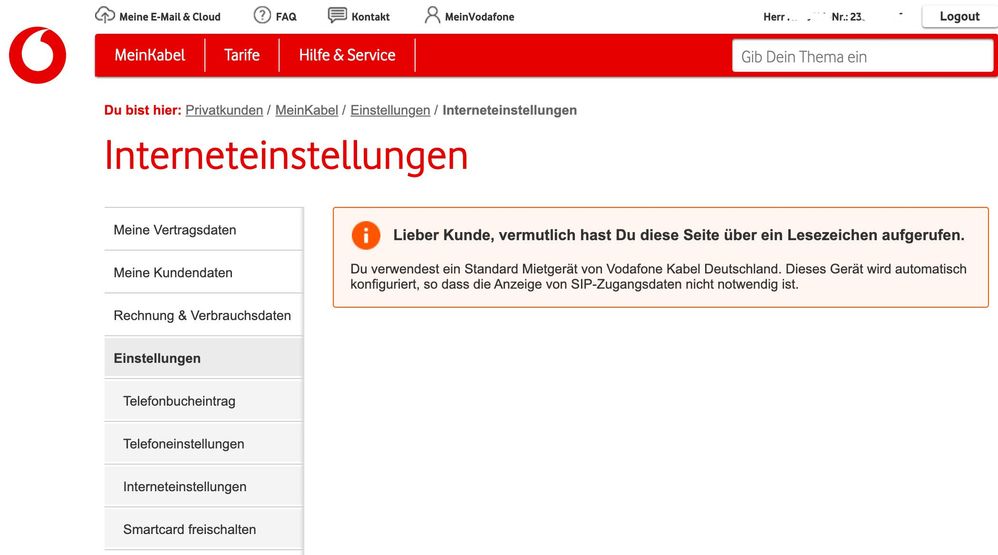Viewport: 998px width, 555px height.
Task: Go to Einstellungen breadcrumb link
Action: click(390, 110)
